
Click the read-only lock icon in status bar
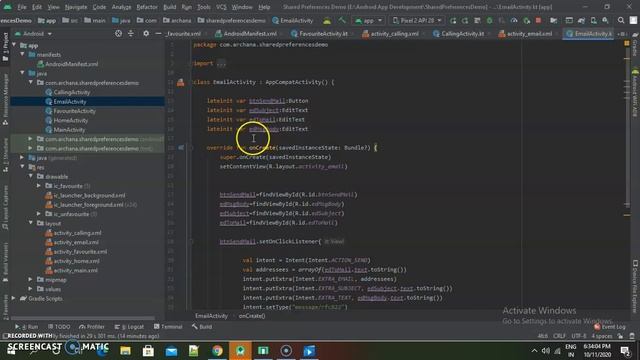620,336
